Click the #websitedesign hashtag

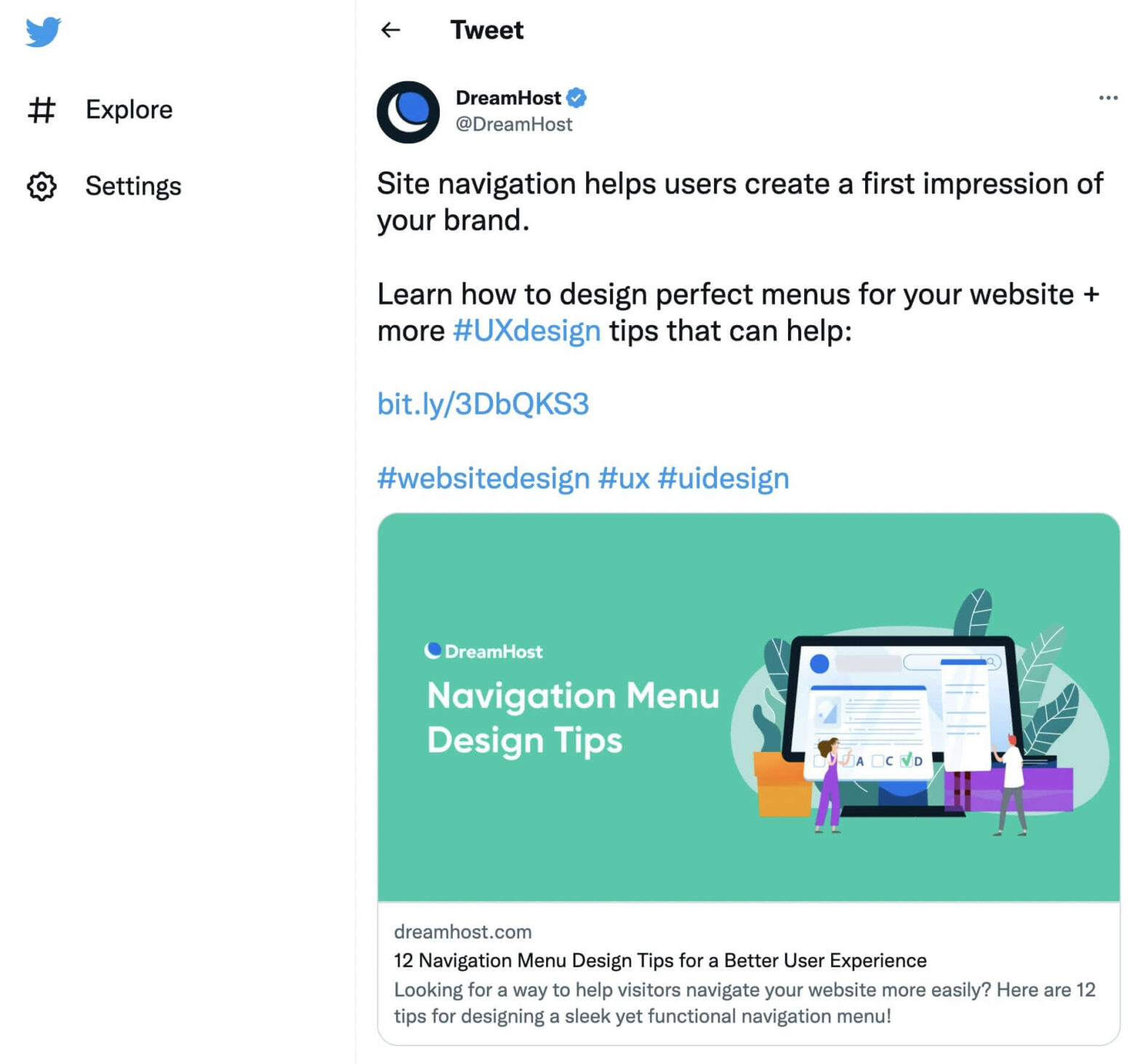pyautogui.click(x=483, y=479)
